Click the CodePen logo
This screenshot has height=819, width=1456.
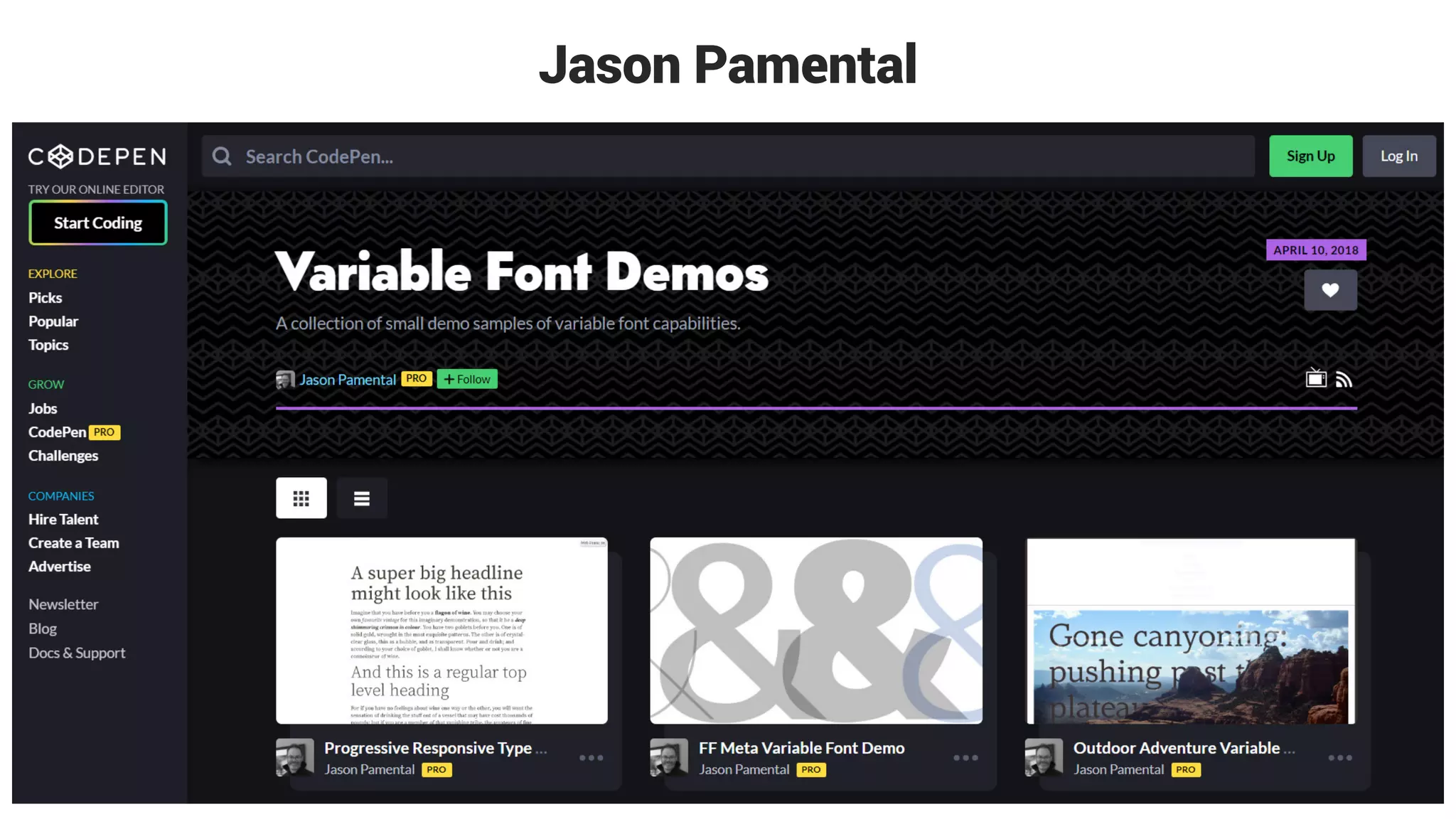click(x=97, y=156)
